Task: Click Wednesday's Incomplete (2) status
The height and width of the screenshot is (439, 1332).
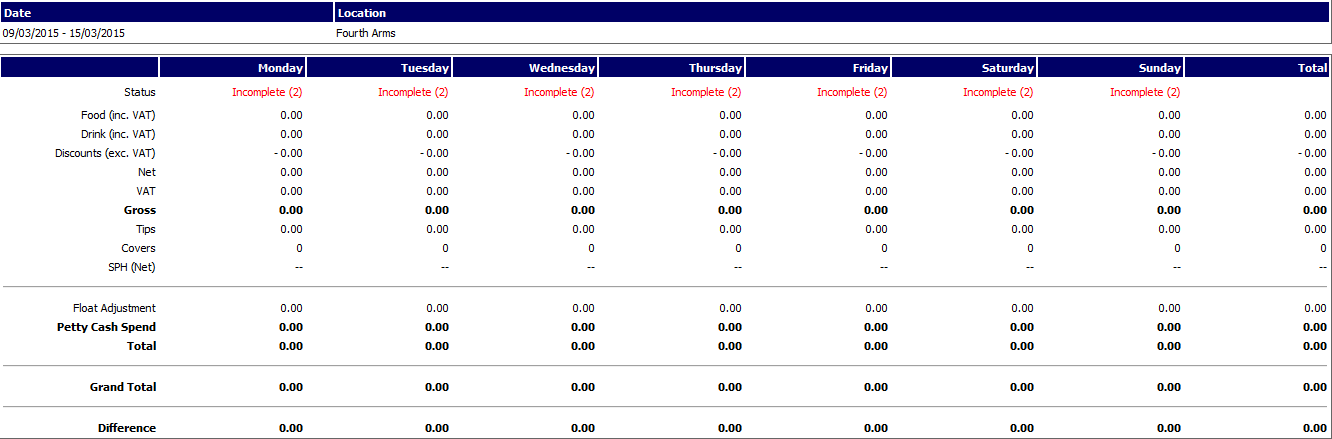Action: [x=559, y=92]
